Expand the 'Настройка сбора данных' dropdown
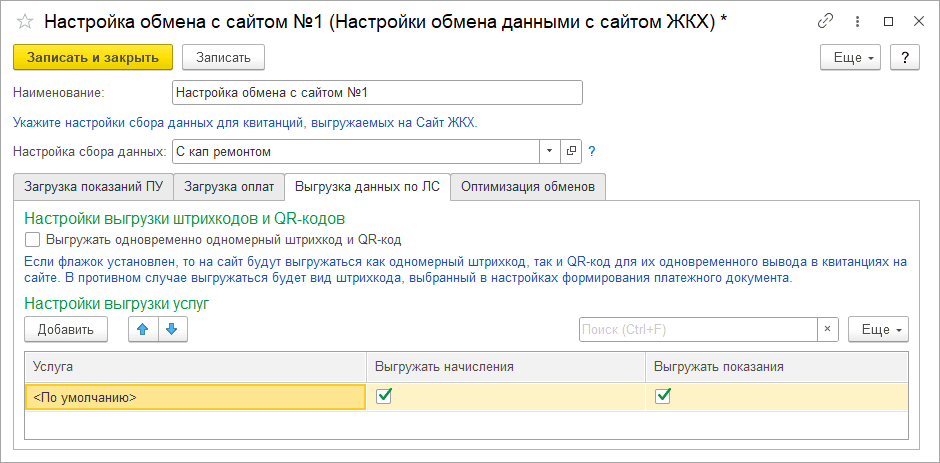 [550, 151]
